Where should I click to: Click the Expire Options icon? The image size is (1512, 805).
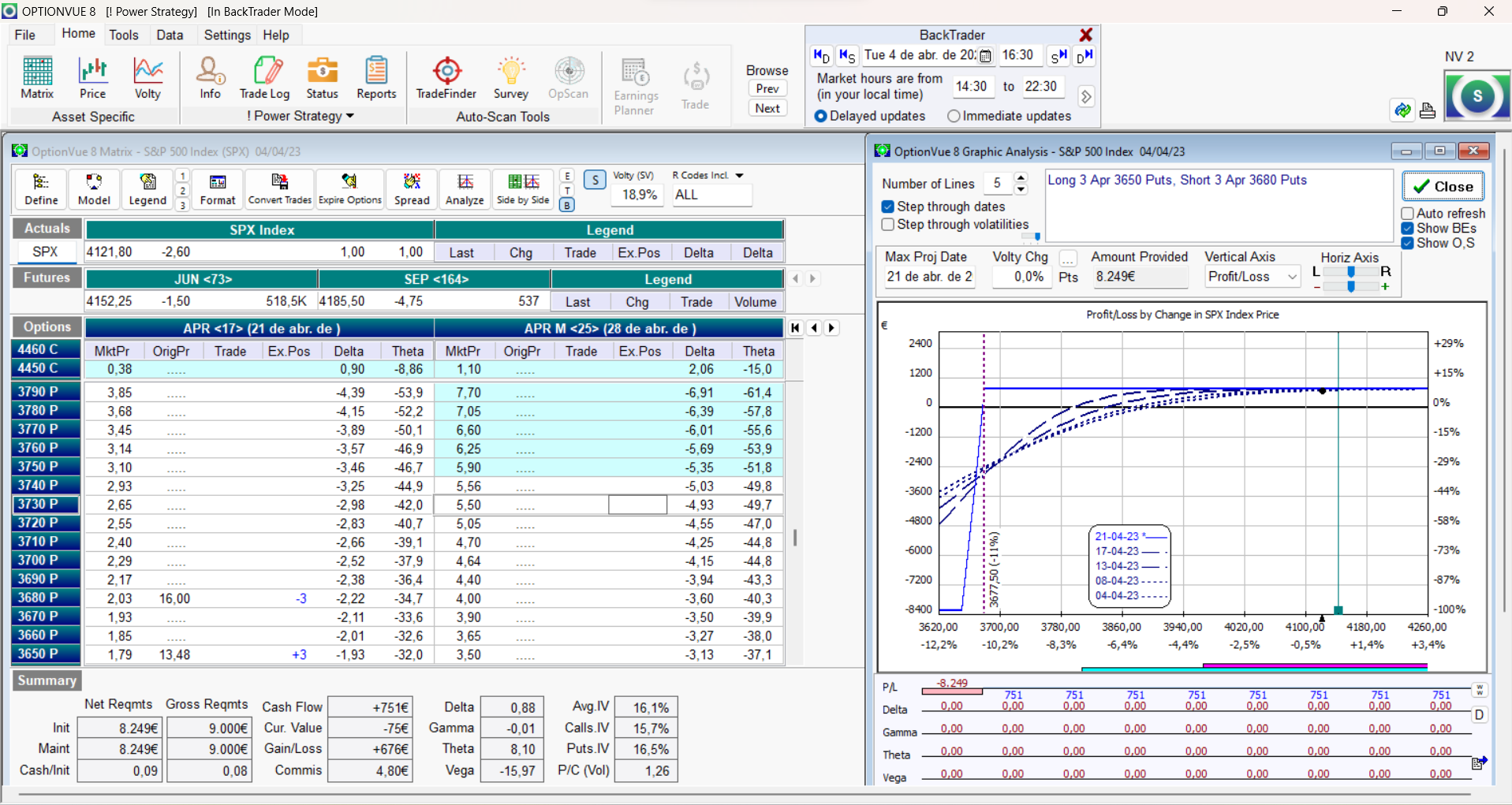pyautogui.click(x=350, y=190)
